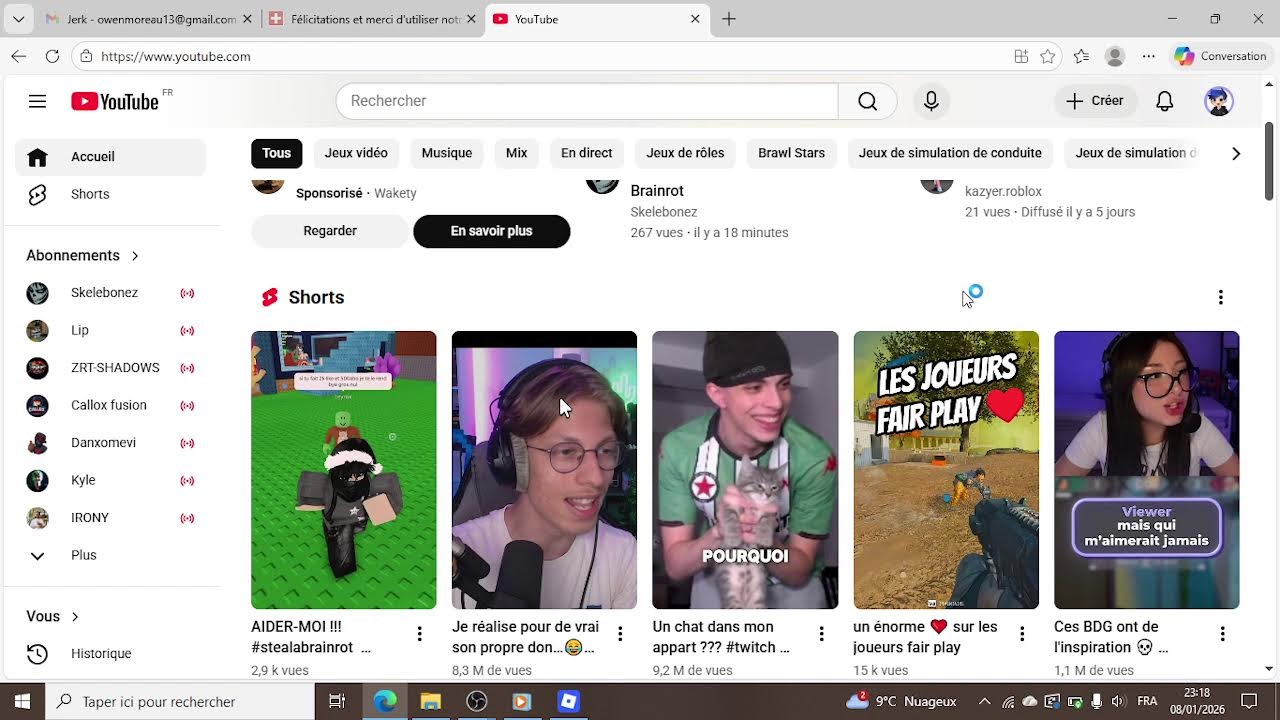Select the Jeux vidéo filter chip

(356, 153)
